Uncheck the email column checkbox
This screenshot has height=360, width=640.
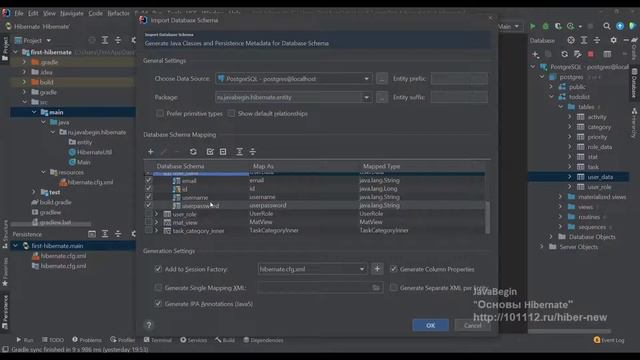[x=149, y=180]
